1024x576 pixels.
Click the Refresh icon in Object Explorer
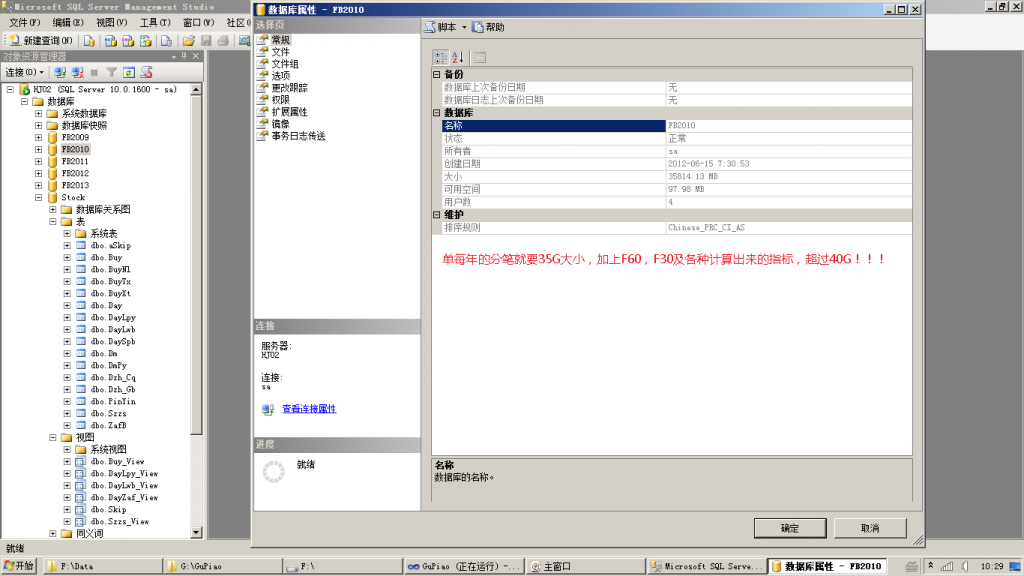click(129, 72)
